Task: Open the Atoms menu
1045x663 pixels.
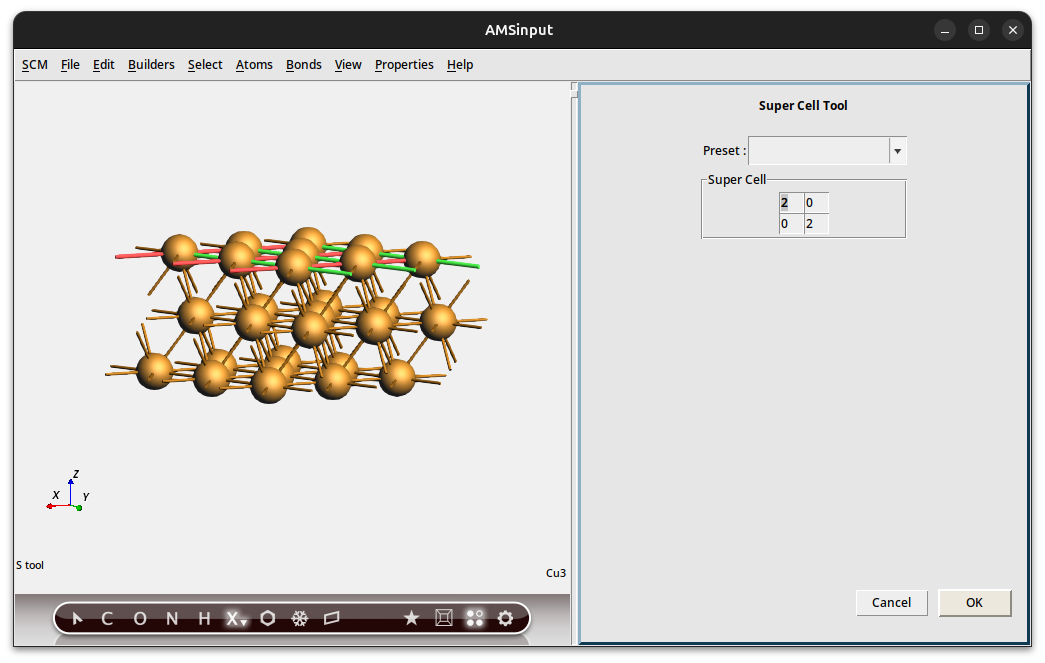Action: pos(254,64)
